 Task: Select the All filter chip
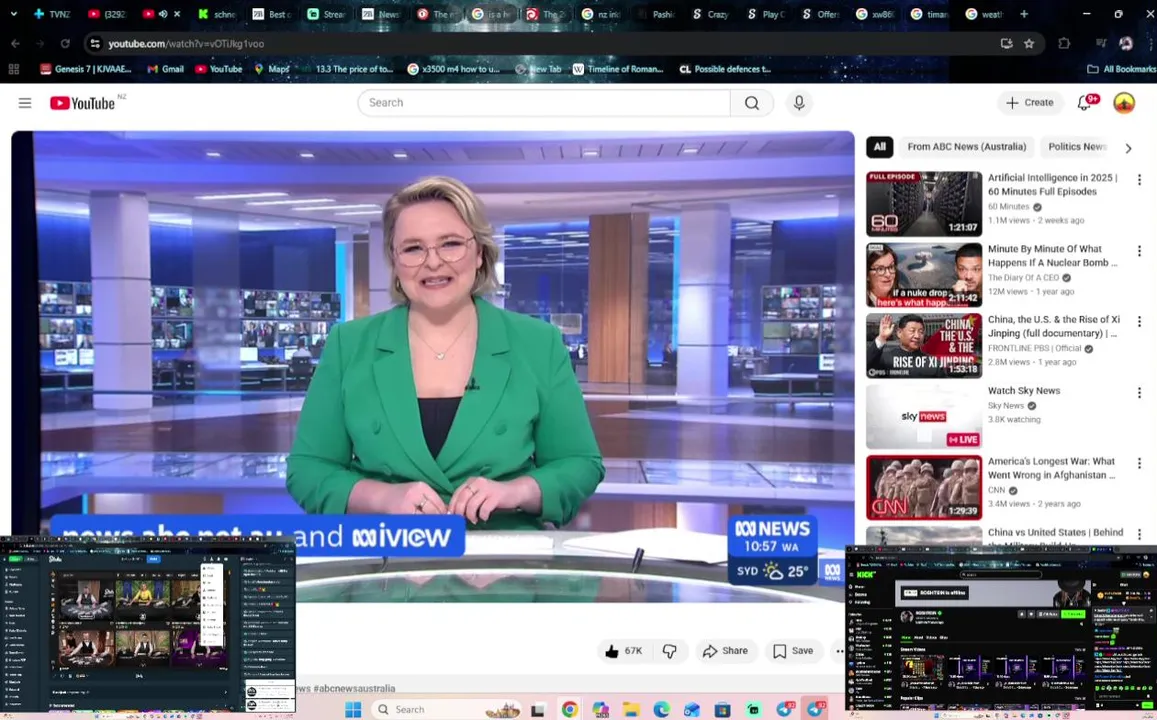point(880,147)
